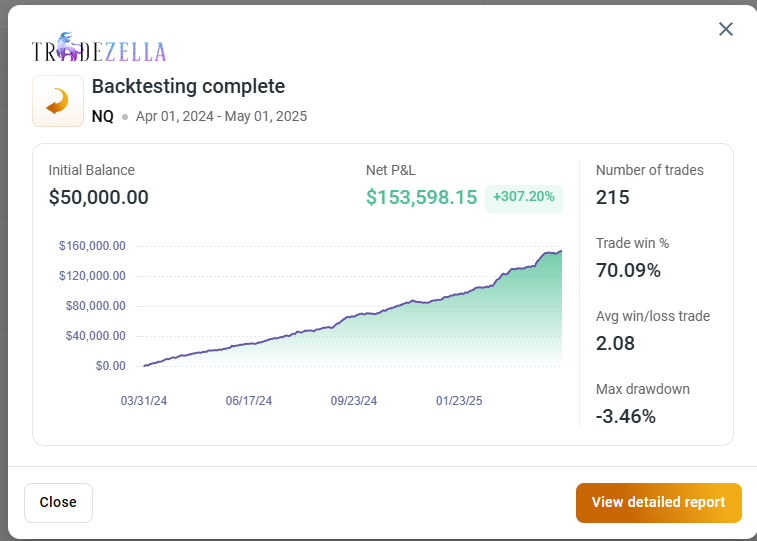The image size is (757, 541).
Task: Click the Backtesting complete heading
Action: click(188, 87)
